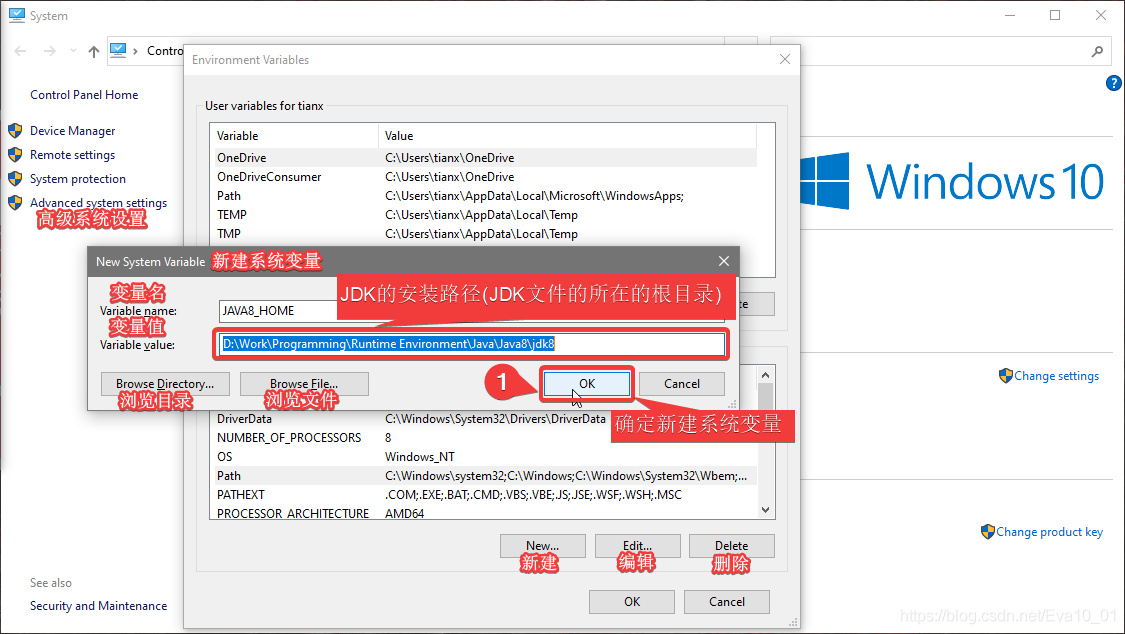This screenshot has height=634, width=1125.
Task: Open recent locations dropdown arrow
Action: click(x=73, y=51)
